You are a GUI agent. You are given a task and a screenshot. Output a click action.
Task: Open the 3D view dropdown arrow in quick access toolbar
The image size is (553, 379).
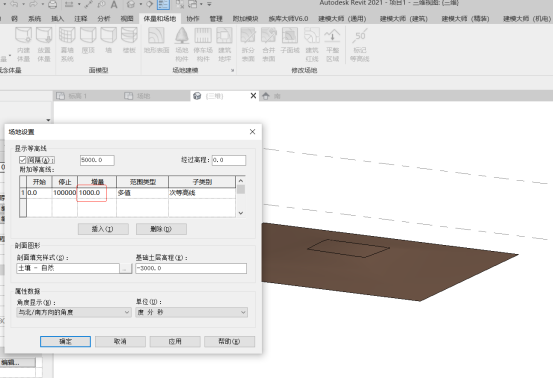coord(140,4)
